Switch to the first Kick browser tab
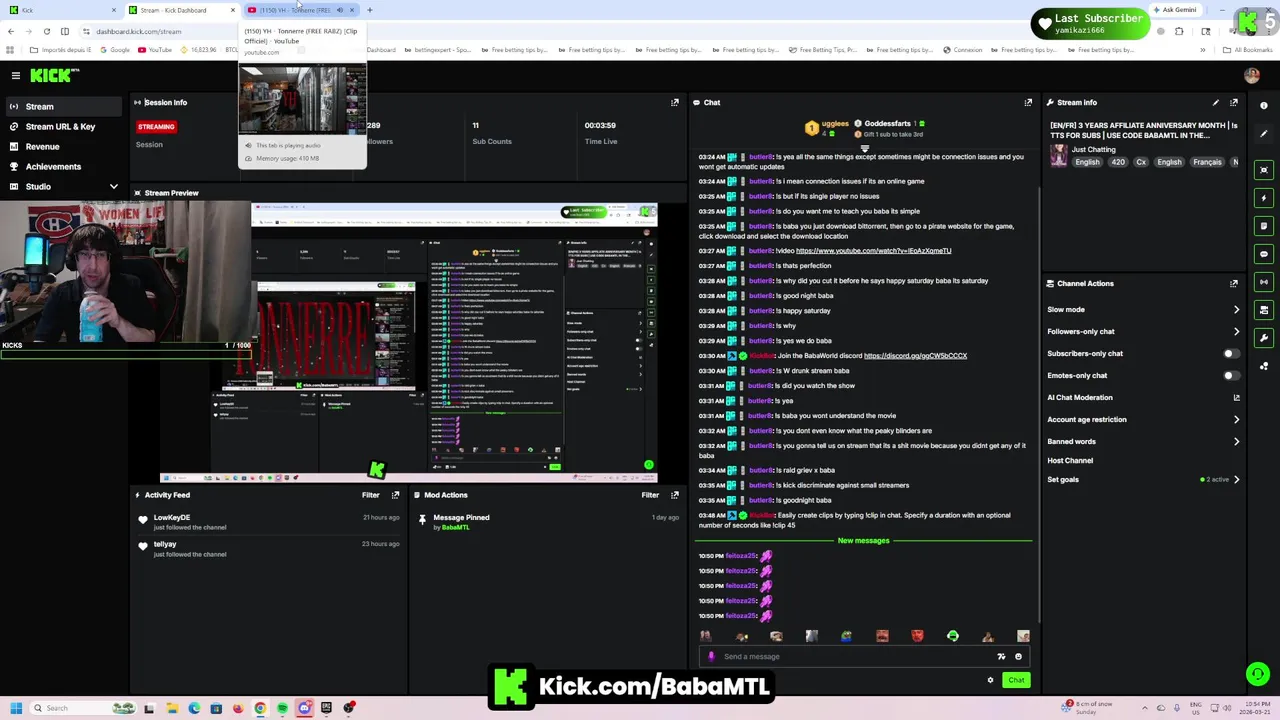This screenshot has height=720, width=1280. [62, 10]
